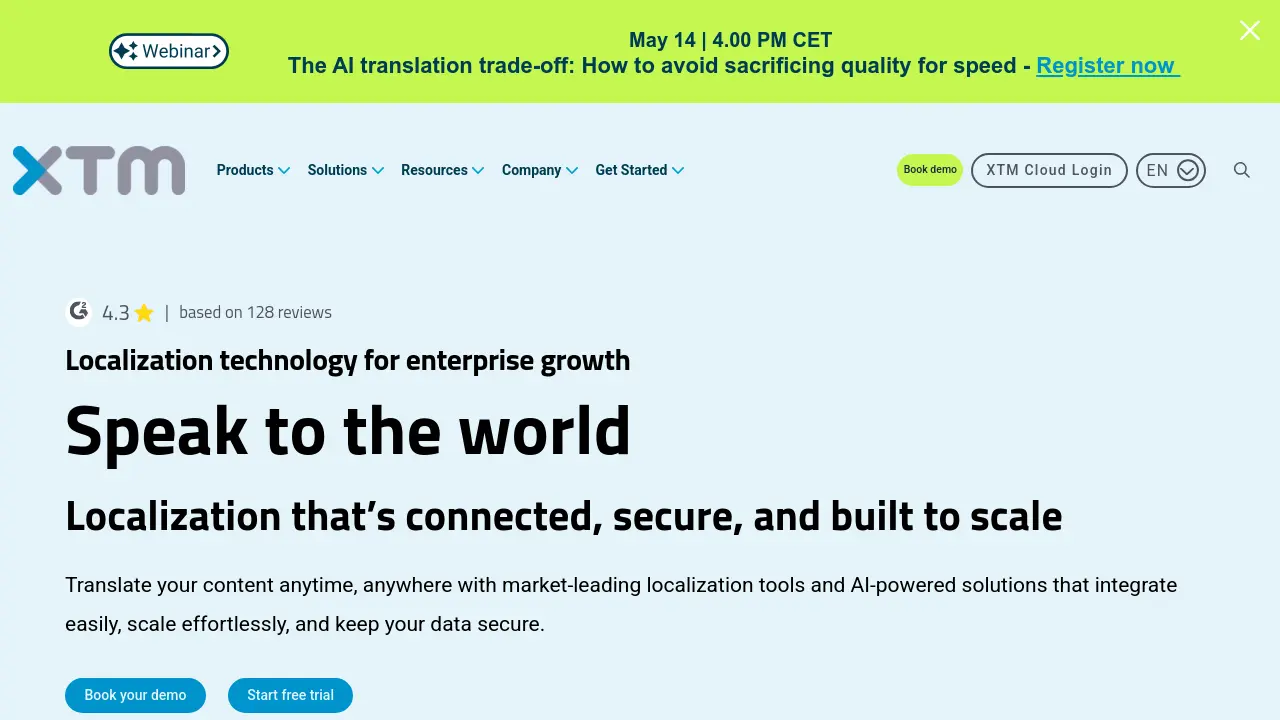Open XTM Cloud Login
The height and width of the screenshot is (720, 1280).
1049,170
